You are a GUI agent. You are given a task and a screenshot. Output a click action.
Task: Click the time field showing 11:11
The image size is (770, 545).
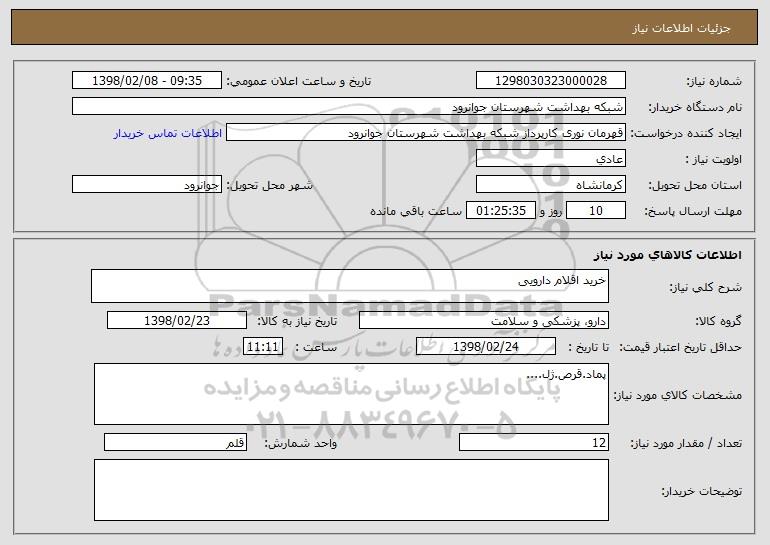[x=263, y=347]
